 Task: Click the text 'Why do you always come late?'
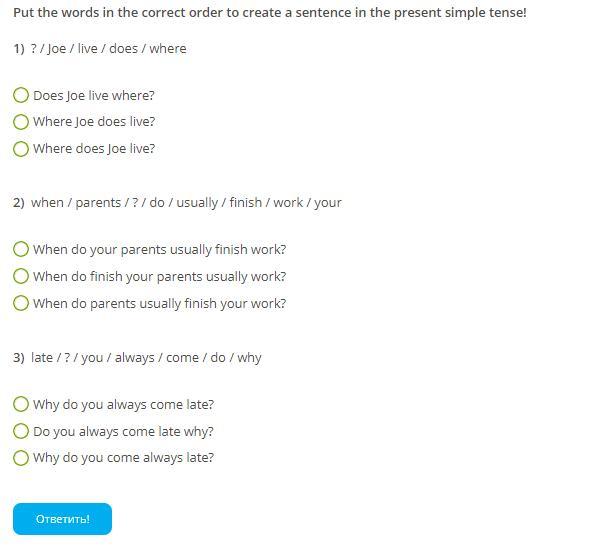[x=123, y=405]
